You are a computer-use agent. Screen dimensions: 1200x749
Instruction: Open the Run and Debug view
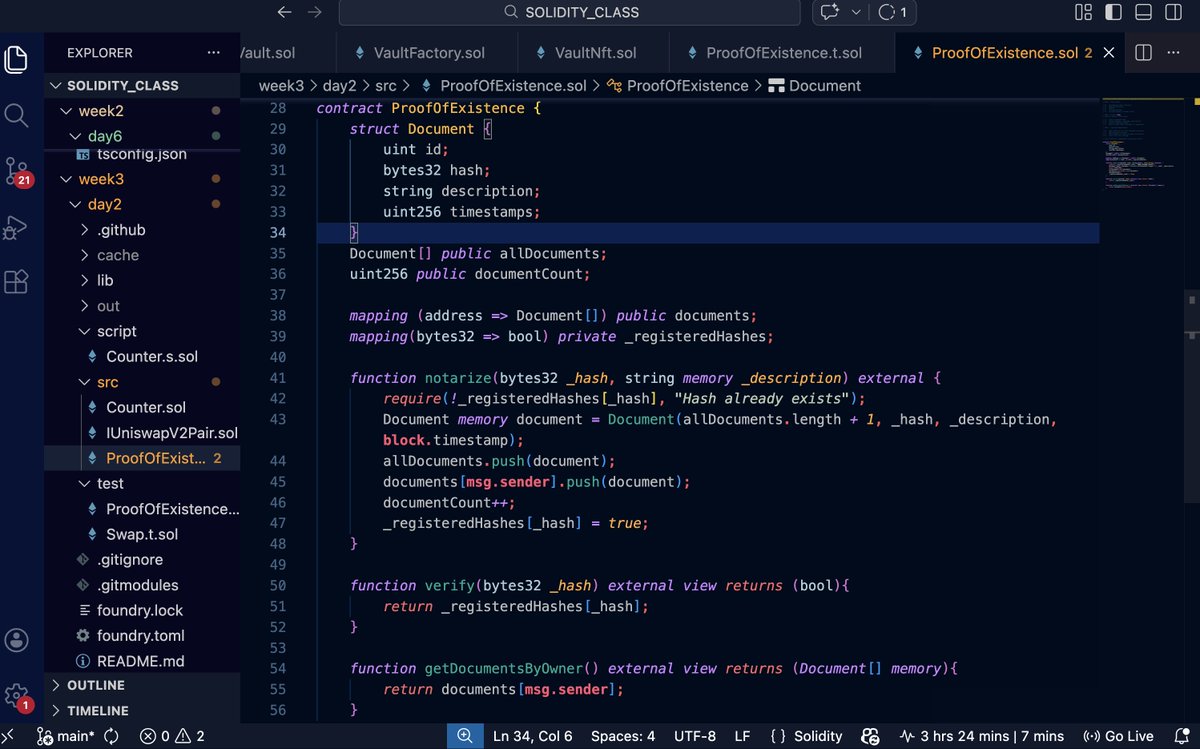(x=16, y=227)
